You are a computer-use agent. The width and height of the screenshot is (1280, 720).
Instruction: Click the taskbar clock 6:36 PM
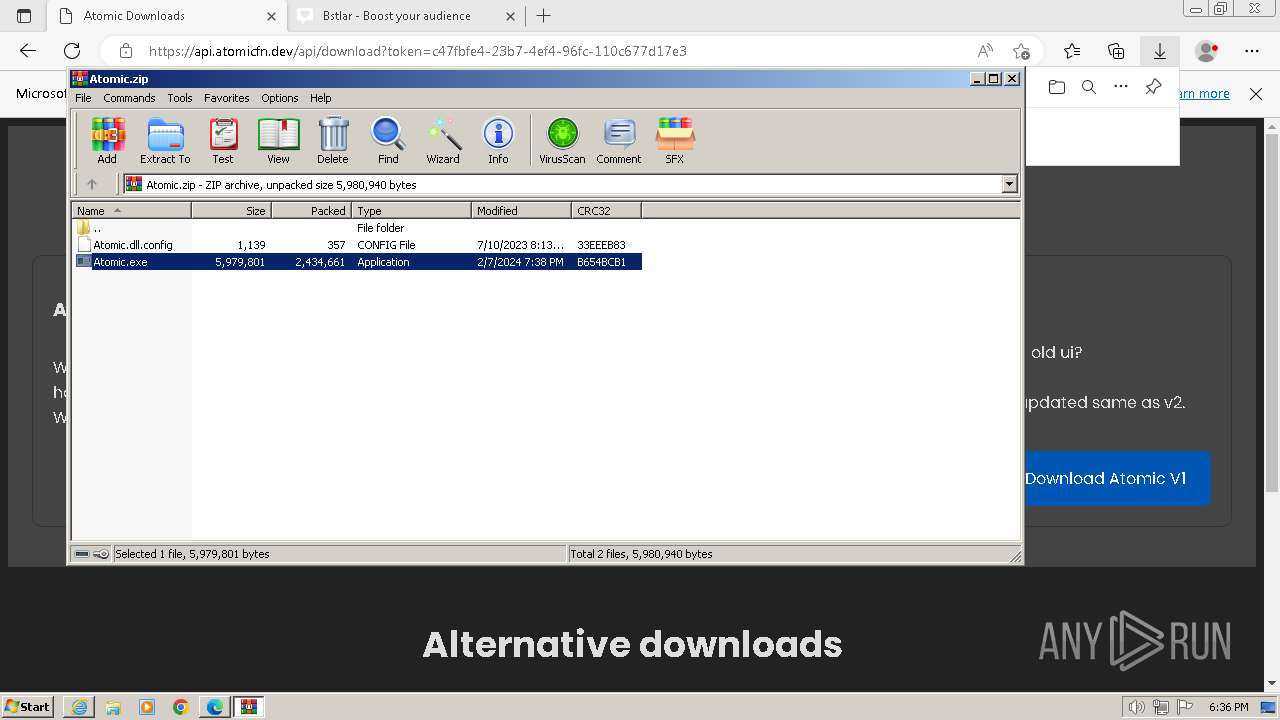[1228, 707]
